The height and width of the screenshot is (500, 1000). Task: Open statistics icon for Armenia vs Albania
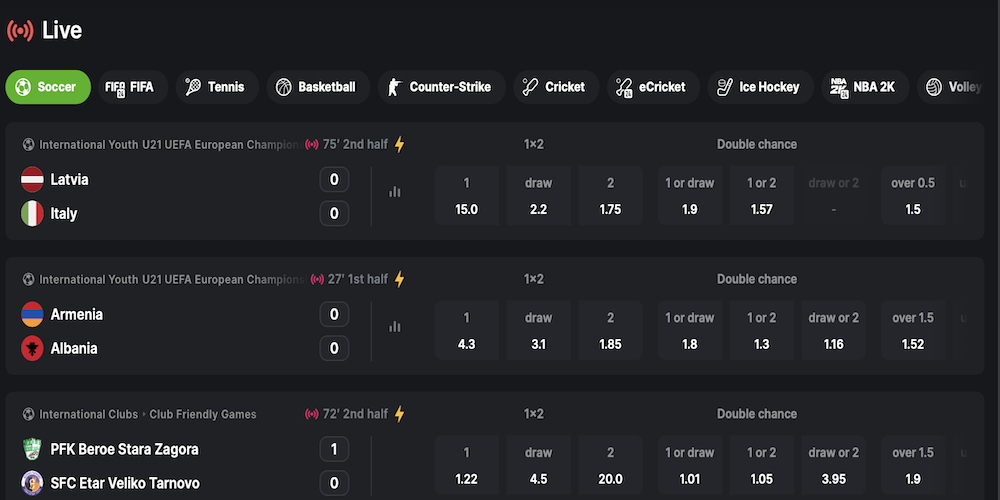point(395,327)
